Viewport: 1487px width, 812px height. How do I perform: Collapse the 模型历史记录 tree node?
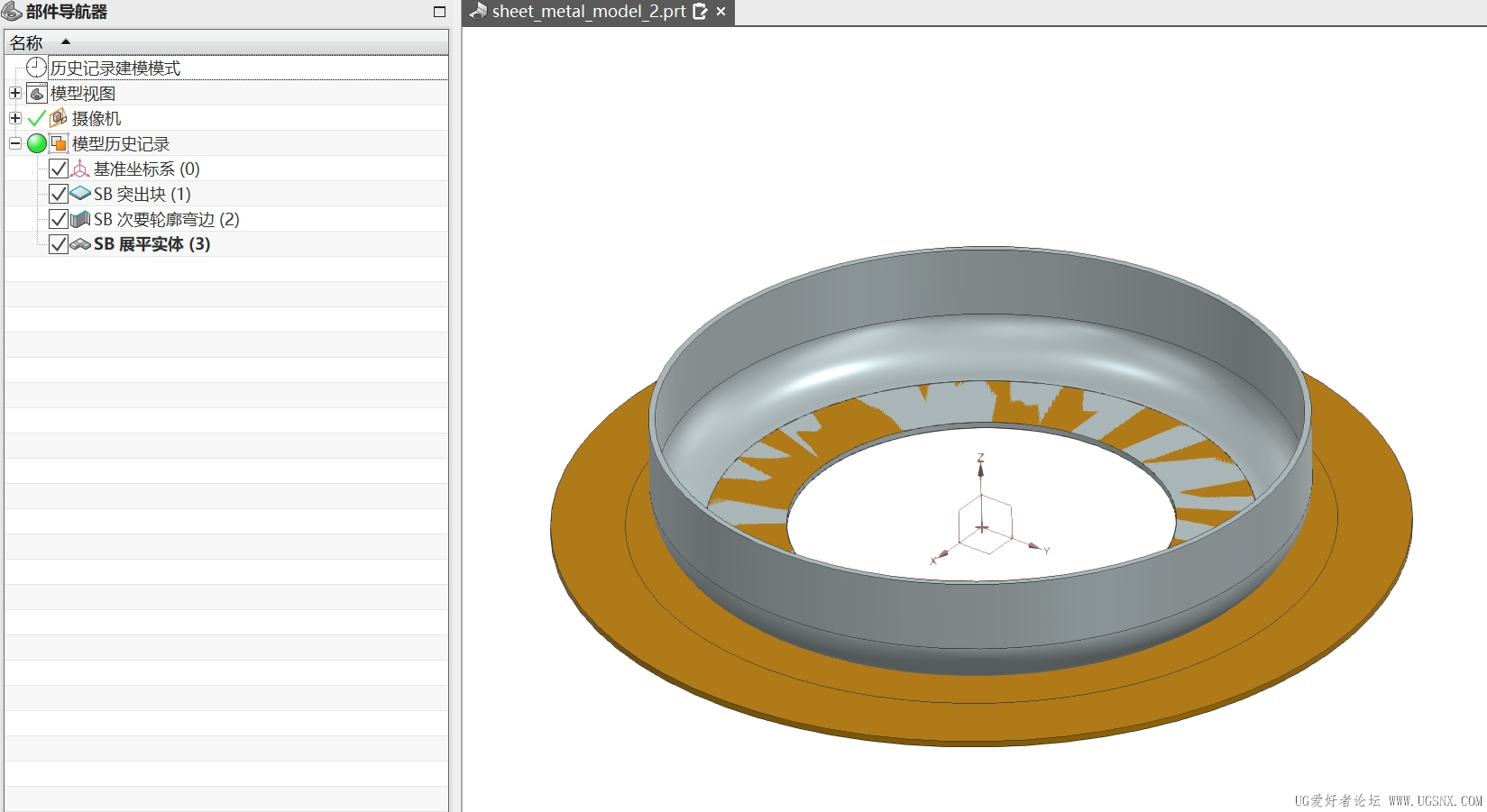coord(15,143)
